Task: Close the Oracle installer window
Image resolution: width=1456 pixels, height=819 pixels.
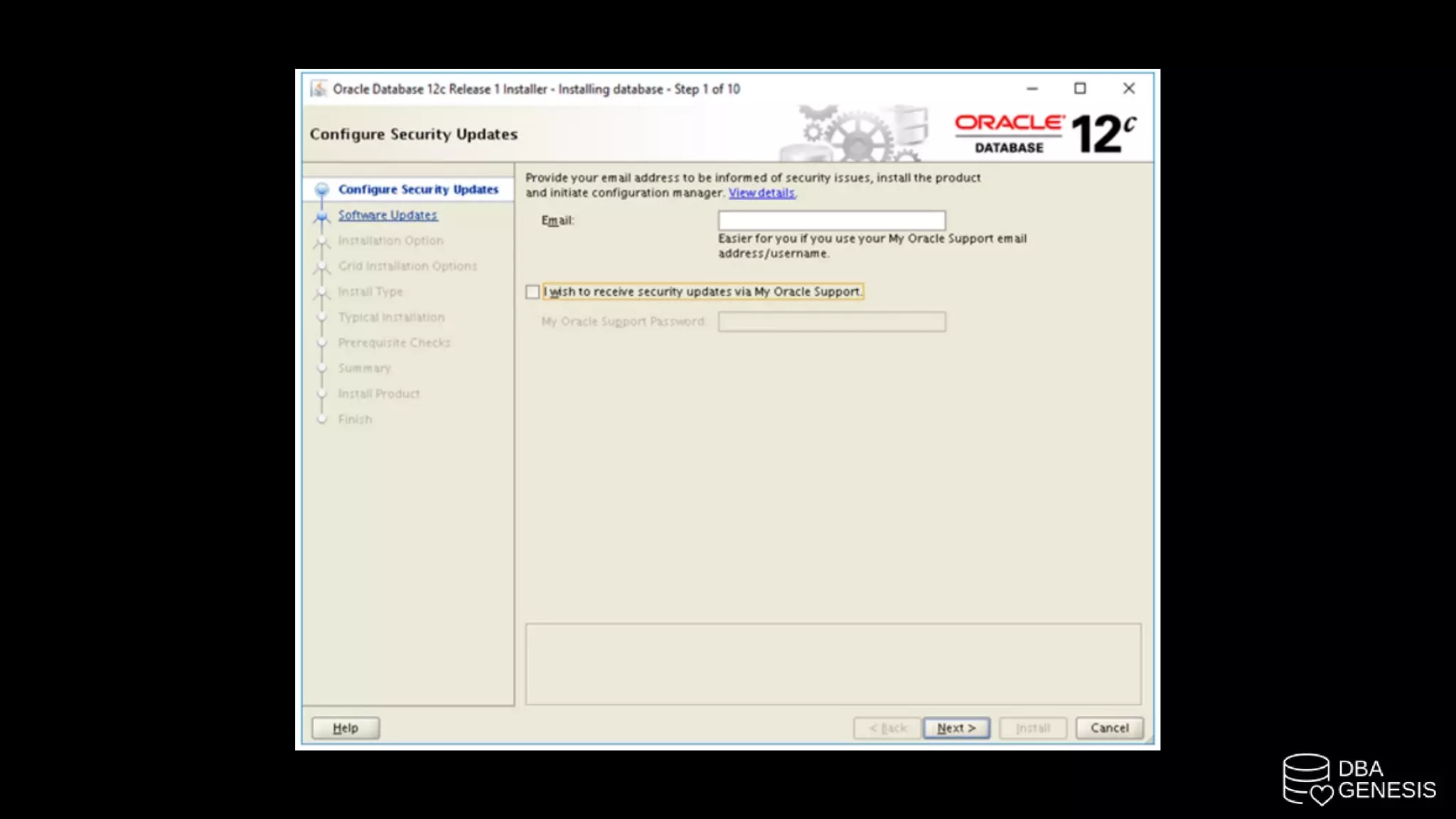Action: pos(1128,89)
